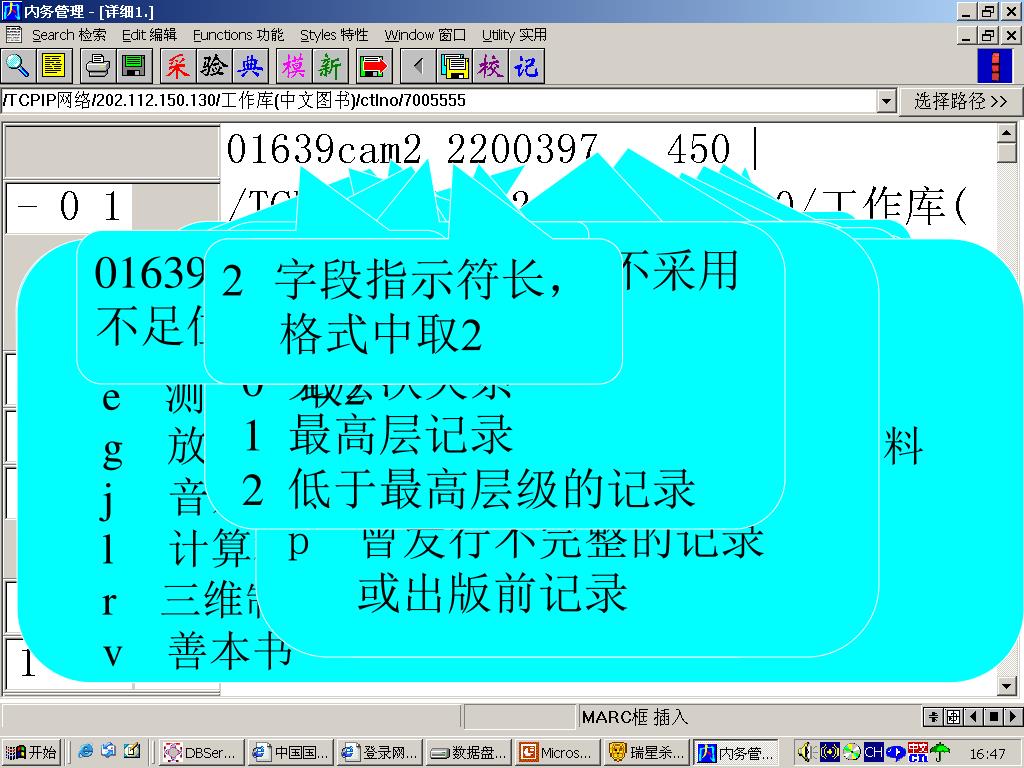Click the 16:47 system clock
This screenshot has height=768, width=1024.
click(987, 753)
